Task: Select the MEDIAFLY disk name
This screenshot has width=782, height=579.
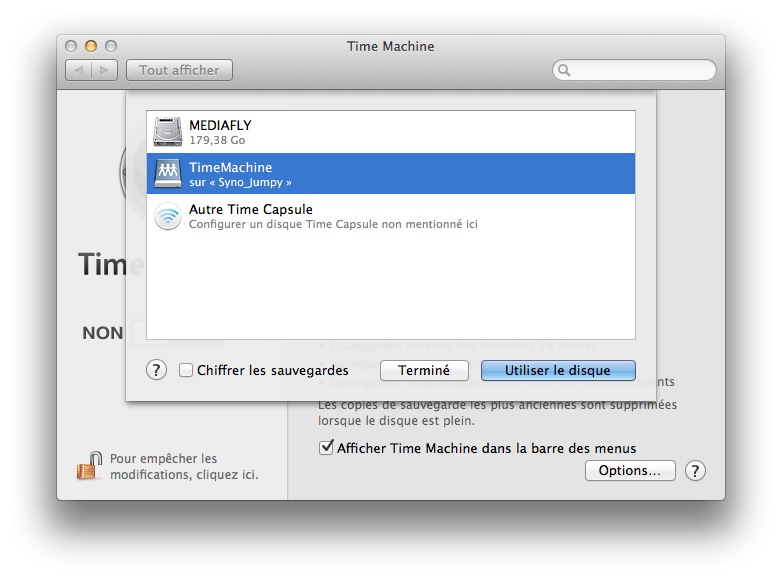Action: 220,125
